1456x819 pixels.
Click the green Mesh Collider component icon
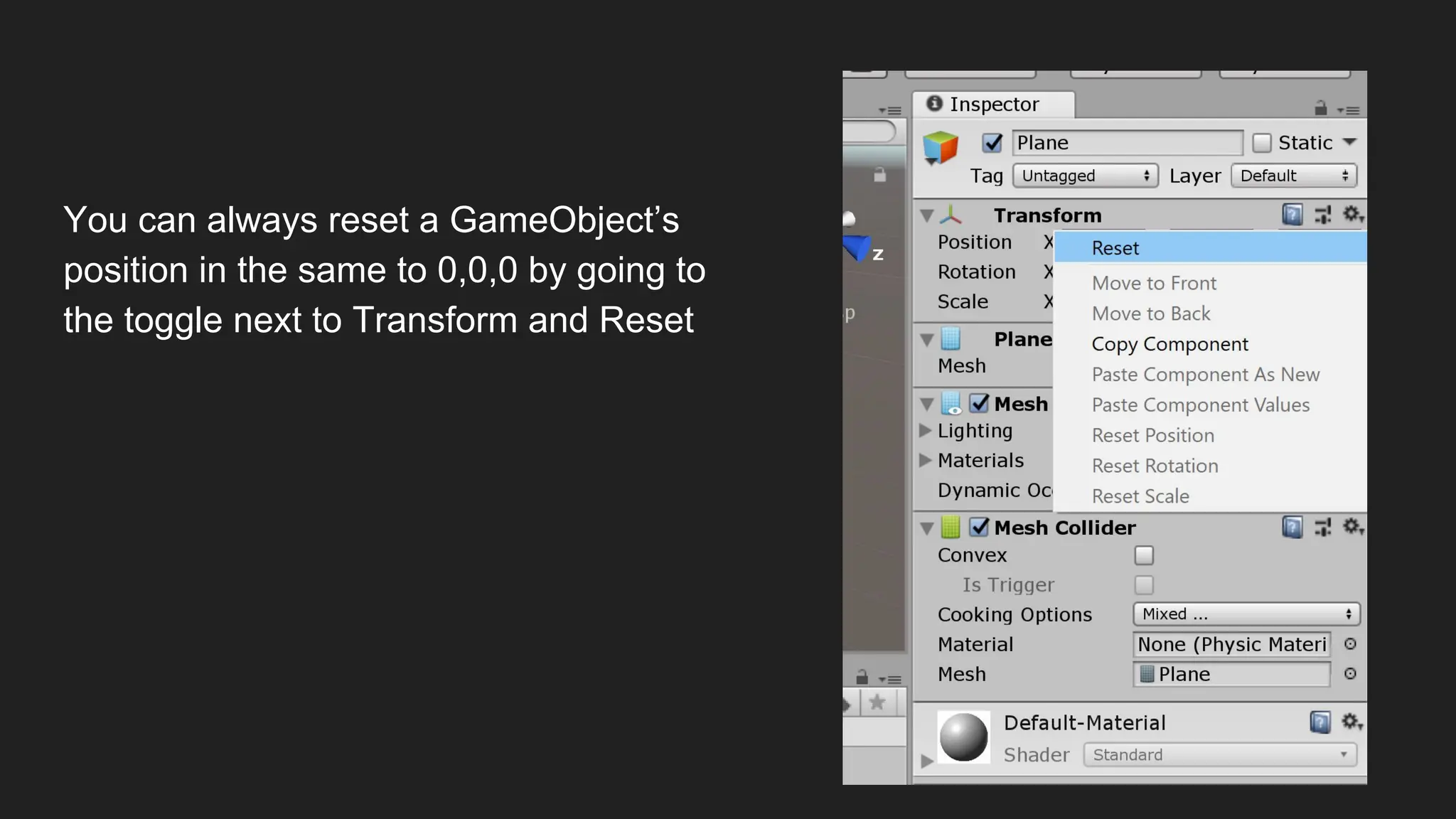[951, 528]
